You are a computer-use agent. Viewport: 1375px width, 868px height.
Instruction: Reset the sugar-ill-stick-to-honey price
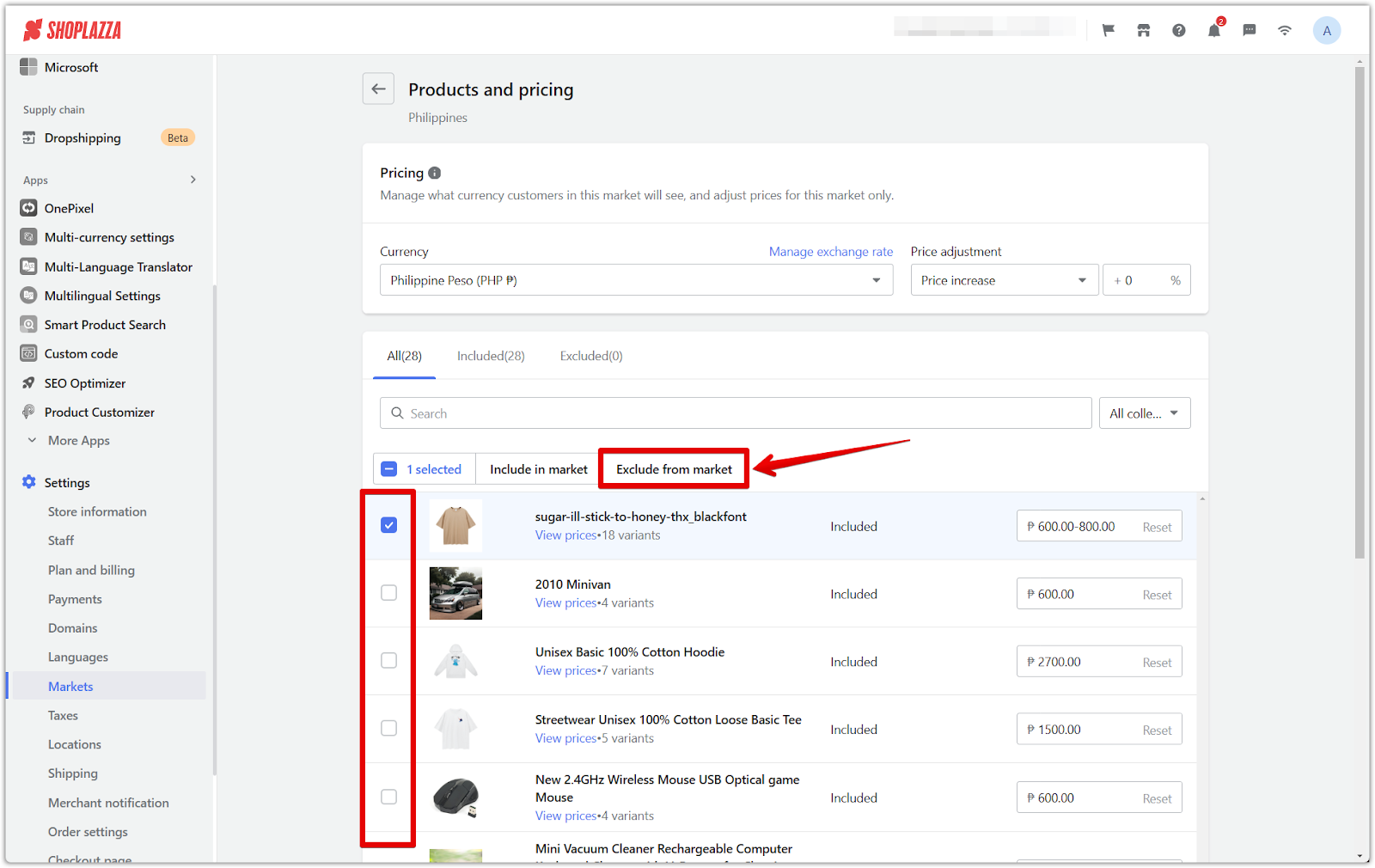(1157, 528)
